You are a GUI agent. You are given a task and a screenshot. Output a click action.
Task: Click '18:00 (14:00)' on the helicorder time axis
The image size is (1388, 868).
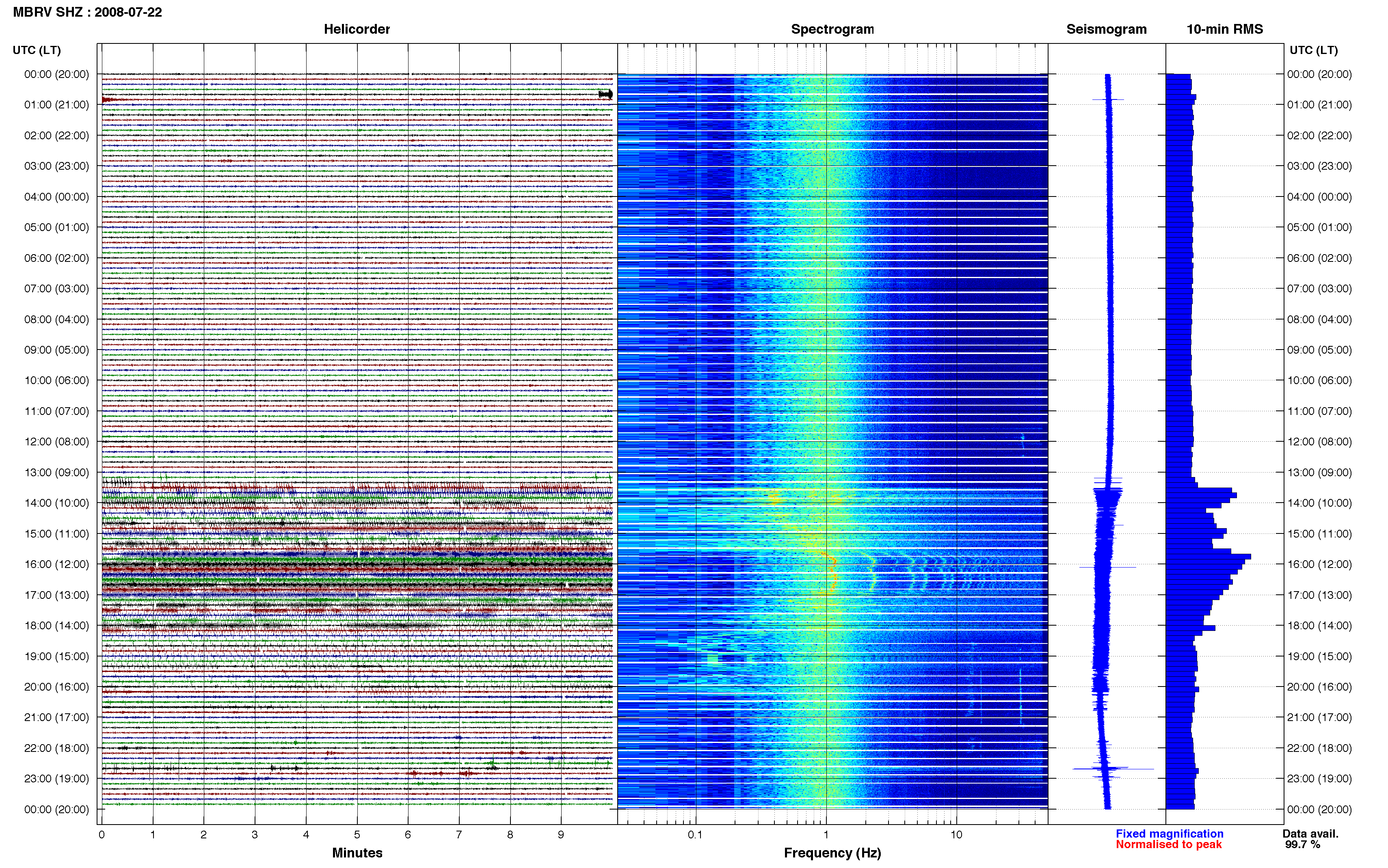click(56, 626)
